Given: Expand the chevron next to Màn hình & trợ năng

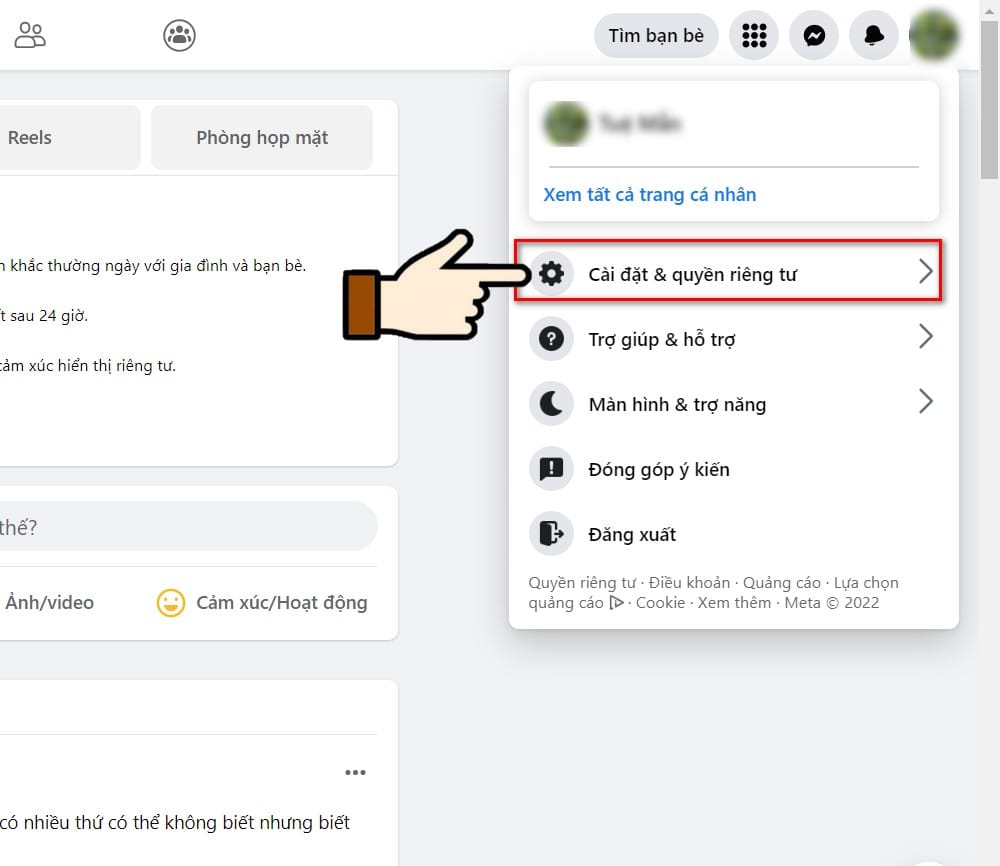Looking at the screenshot, I should pos(925,401).
